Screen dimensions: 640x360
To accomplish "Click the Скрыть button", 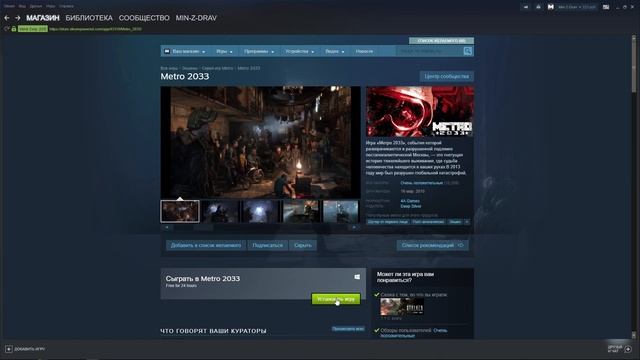I will click(303, 245).
